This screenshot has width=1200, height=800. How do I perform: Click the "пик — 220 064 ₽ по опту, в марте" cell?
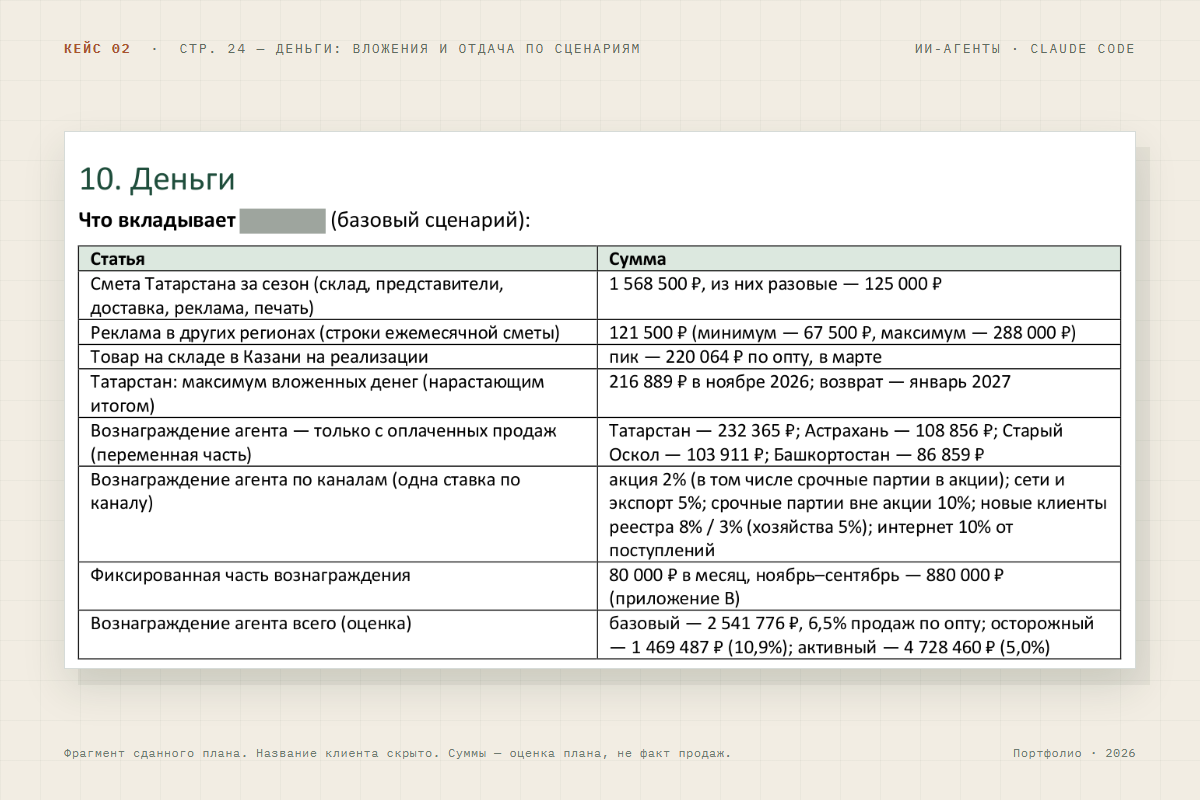coord(859,357)
